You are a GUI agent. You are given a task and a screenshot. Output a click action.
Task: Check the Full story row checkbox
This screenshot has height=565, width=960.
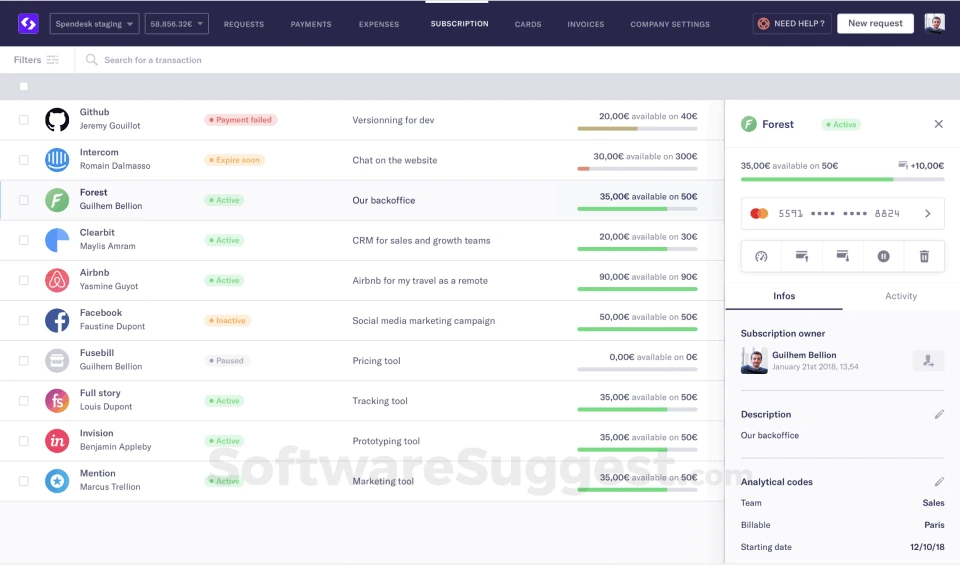[24, 401]
